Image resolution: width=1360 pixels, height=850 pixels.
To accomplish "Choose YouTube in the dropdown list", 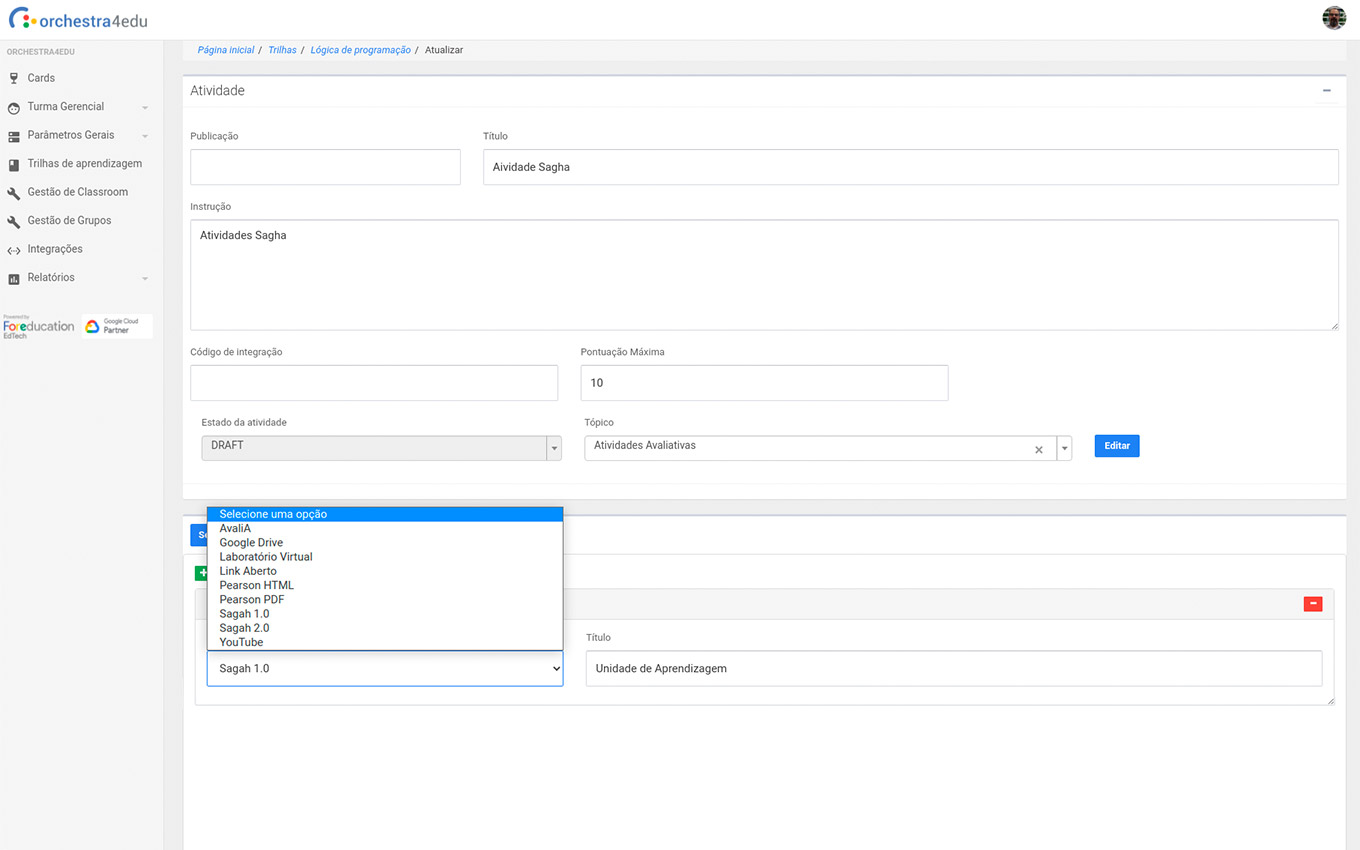I will 241,642.
